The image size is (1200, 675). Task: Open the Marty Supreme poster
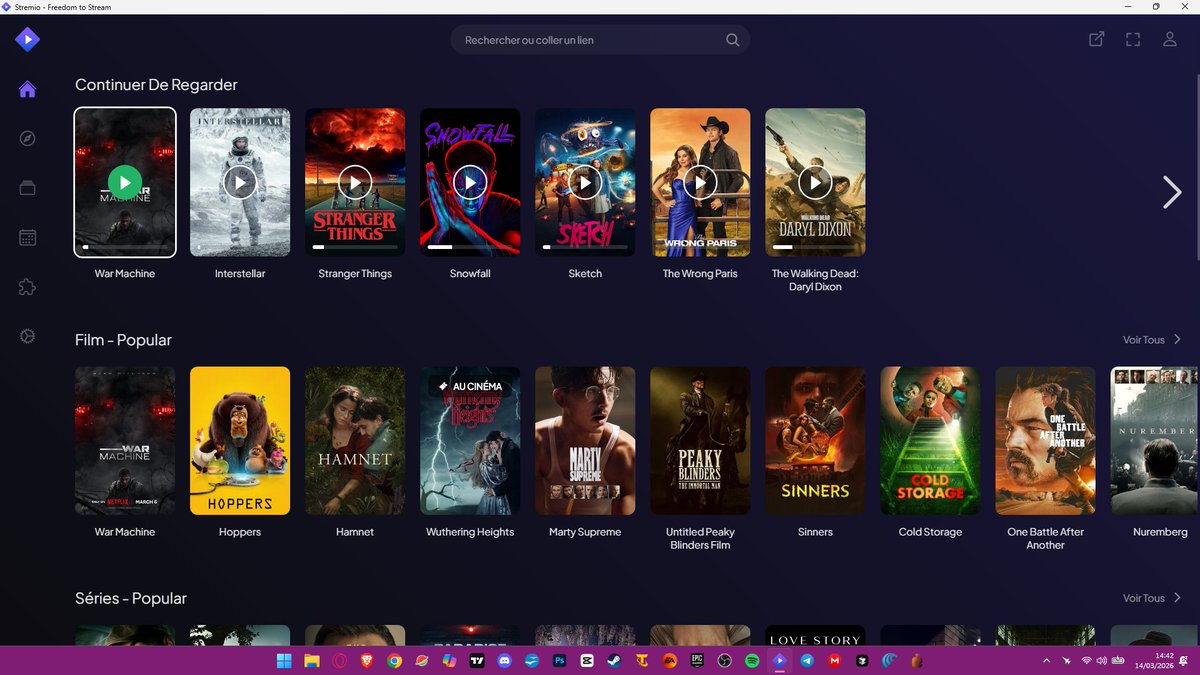point(585,441)
